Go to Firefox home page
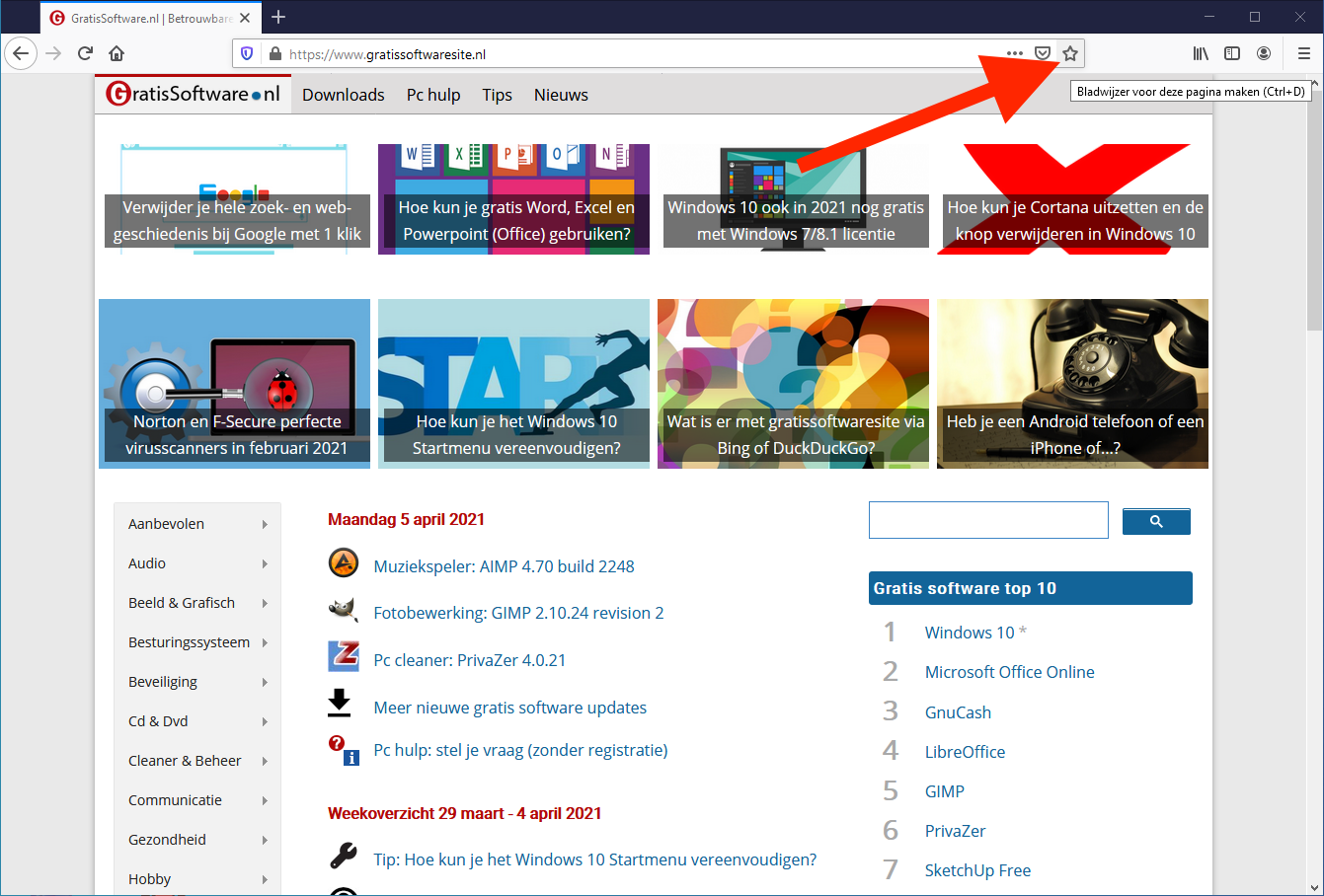The height and width of the screenshot is (896, 1324). click(117, 53)
